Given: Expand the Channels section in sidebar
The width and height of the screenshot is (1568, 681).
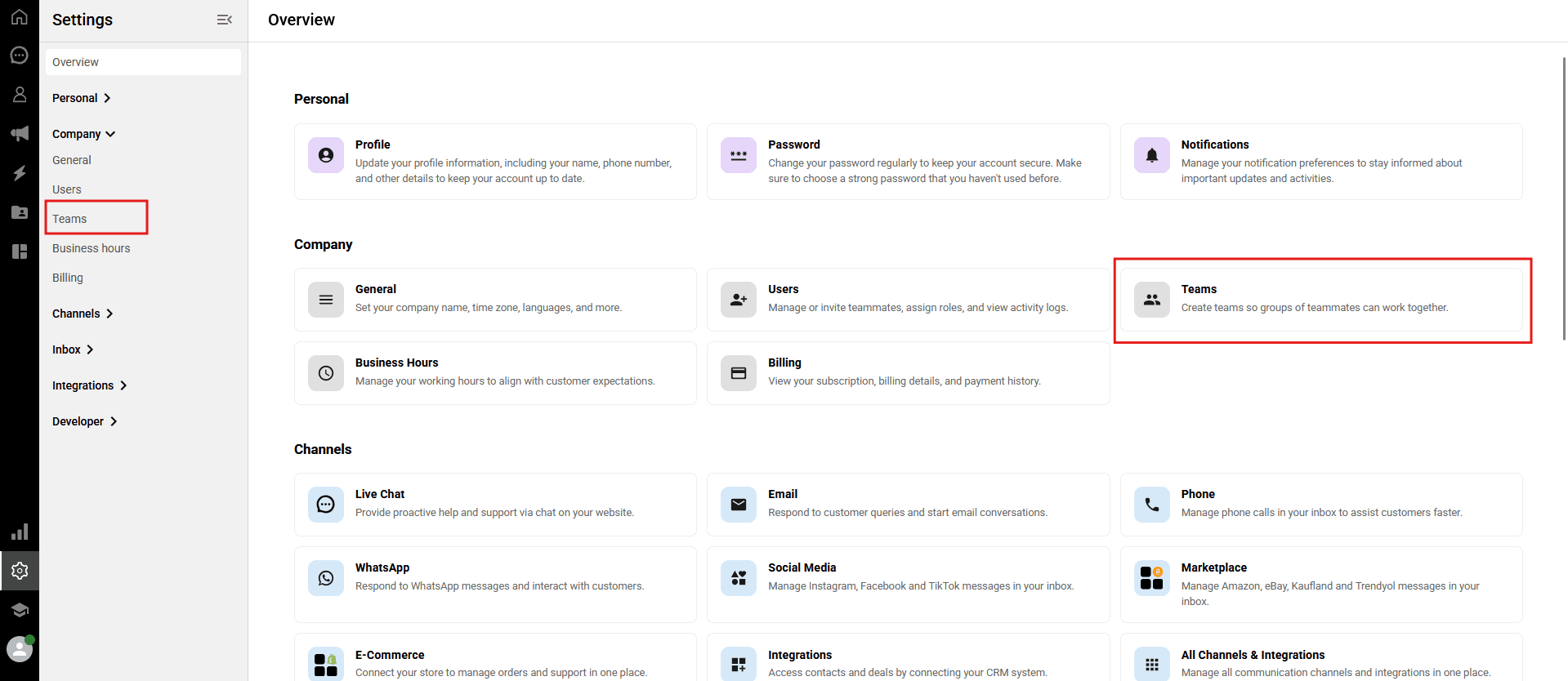Looking at the screenshot, I should pyautogui.click(x=83, y=314).
